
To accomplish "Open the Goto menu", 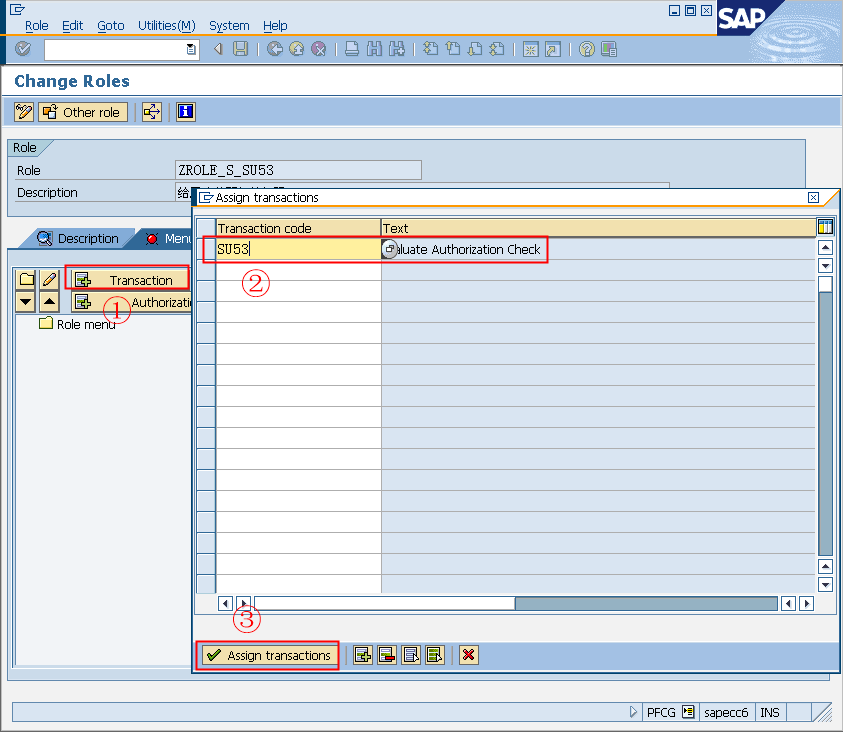I will coord(111,25).
